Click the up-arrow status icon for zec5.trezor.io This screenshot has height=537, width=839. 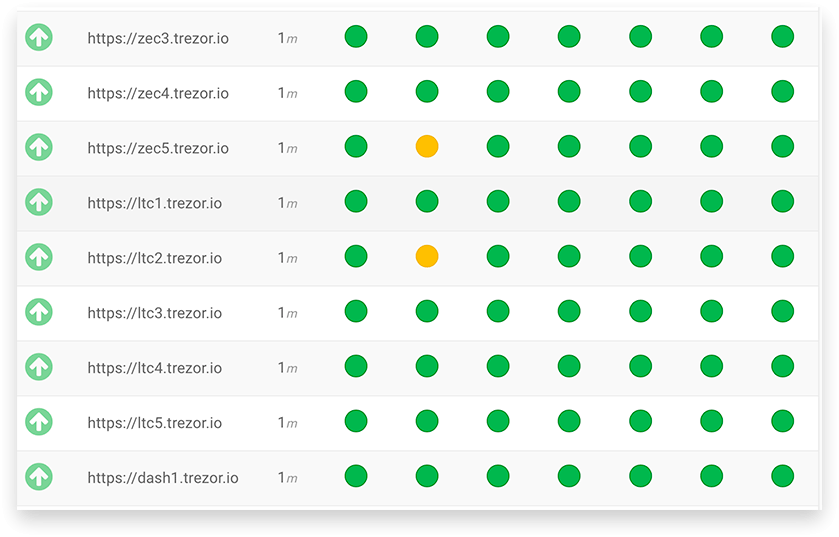click(x=39, y=147)
